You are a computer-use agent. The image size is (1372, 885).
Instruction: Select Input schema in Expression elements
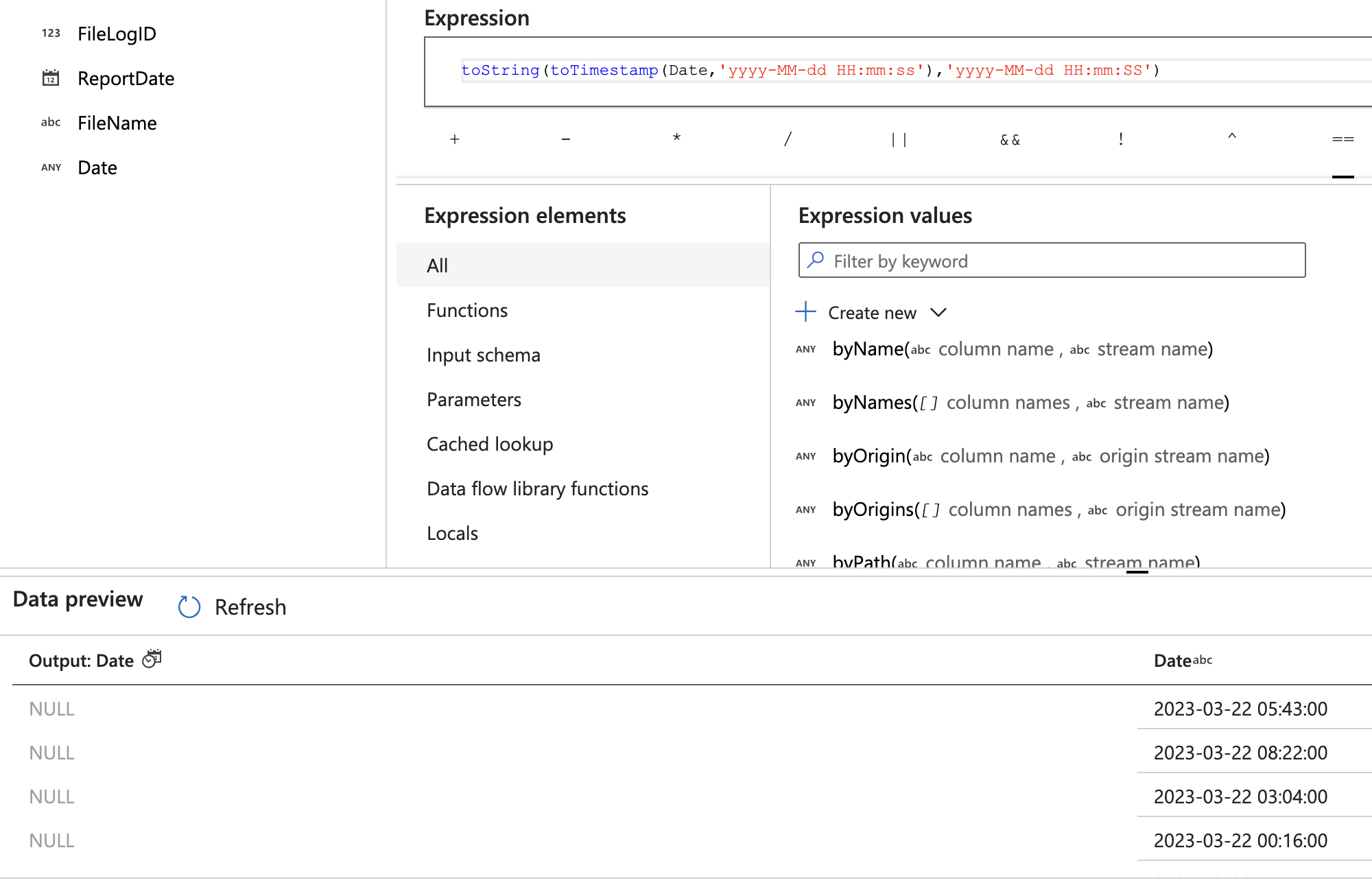pyautogui.click(x=483, y=355)
